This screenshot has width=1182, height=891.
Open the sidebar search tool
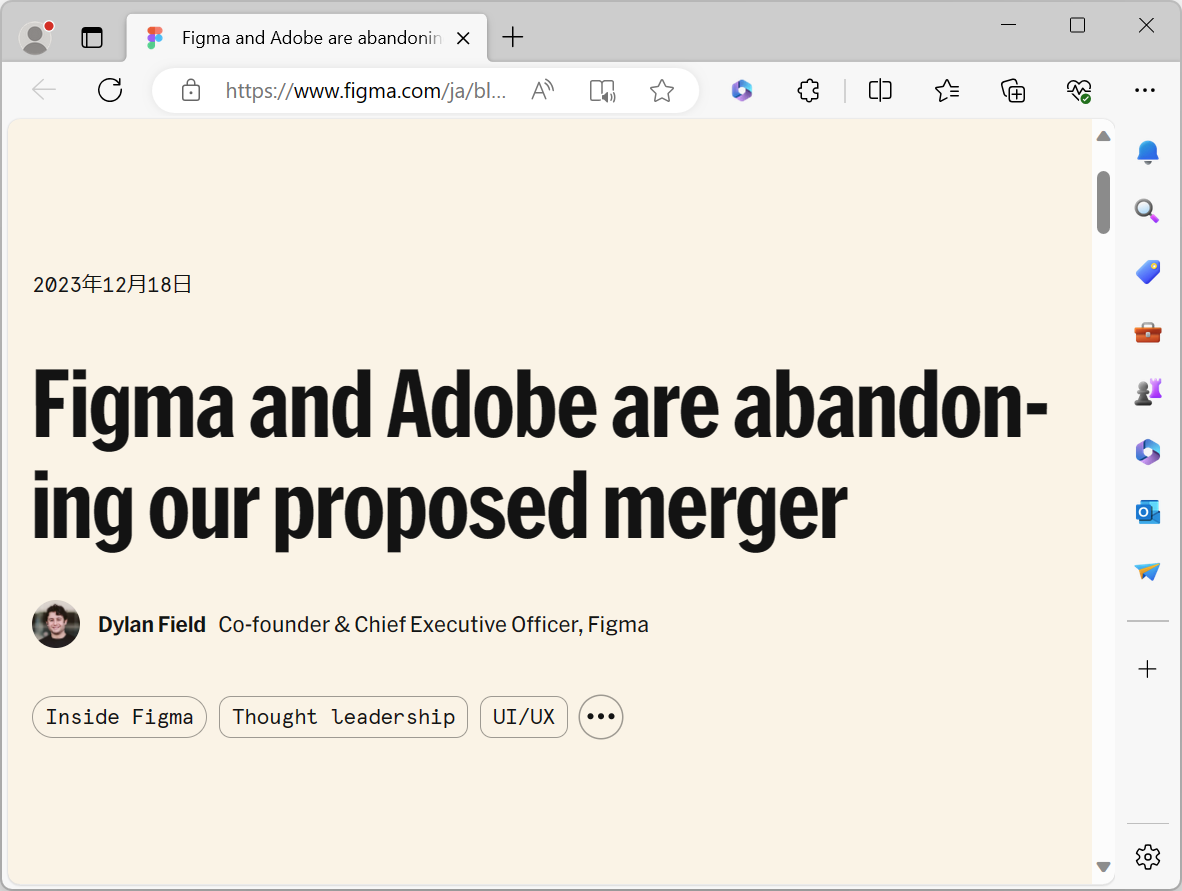1147,211
